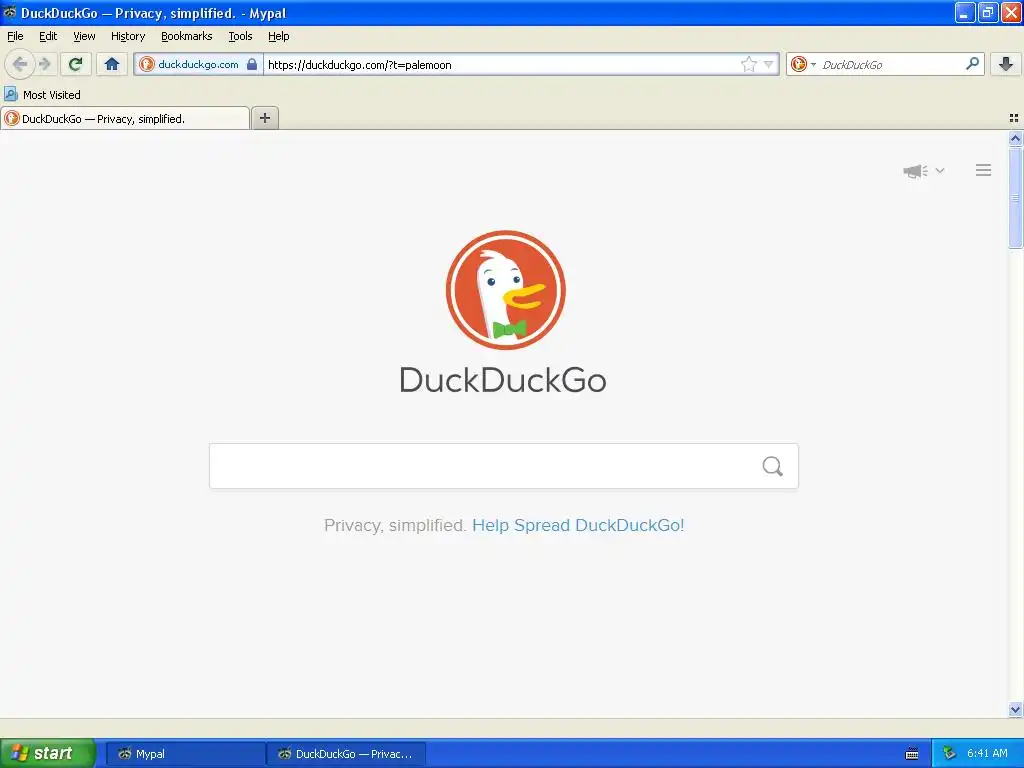Click the list all tabs icon
This screenshot has width=1024, height=768.
(1014, 118)
